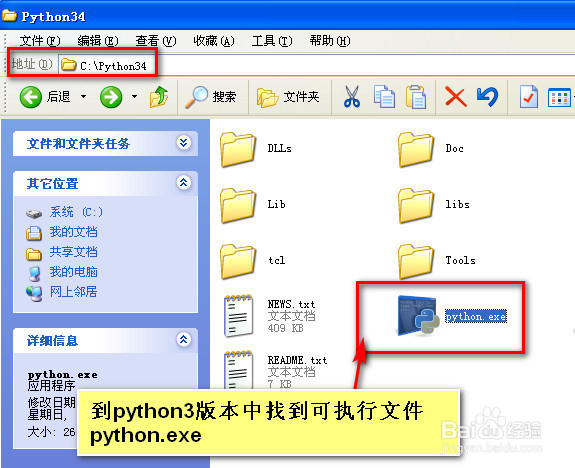575x468 pixels.
Task: Open the 工具(T) menu
Action: (x=272, y=41)
